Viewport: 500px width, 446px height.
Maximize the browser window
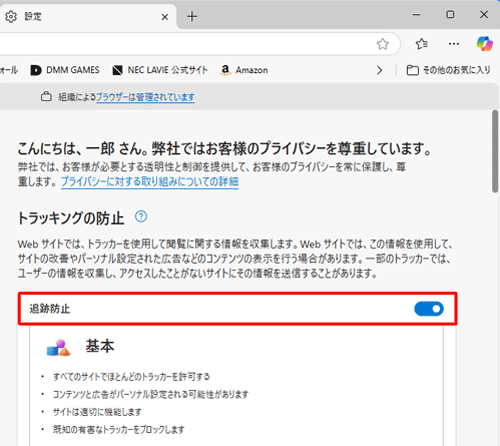click(x=450, y=15)
